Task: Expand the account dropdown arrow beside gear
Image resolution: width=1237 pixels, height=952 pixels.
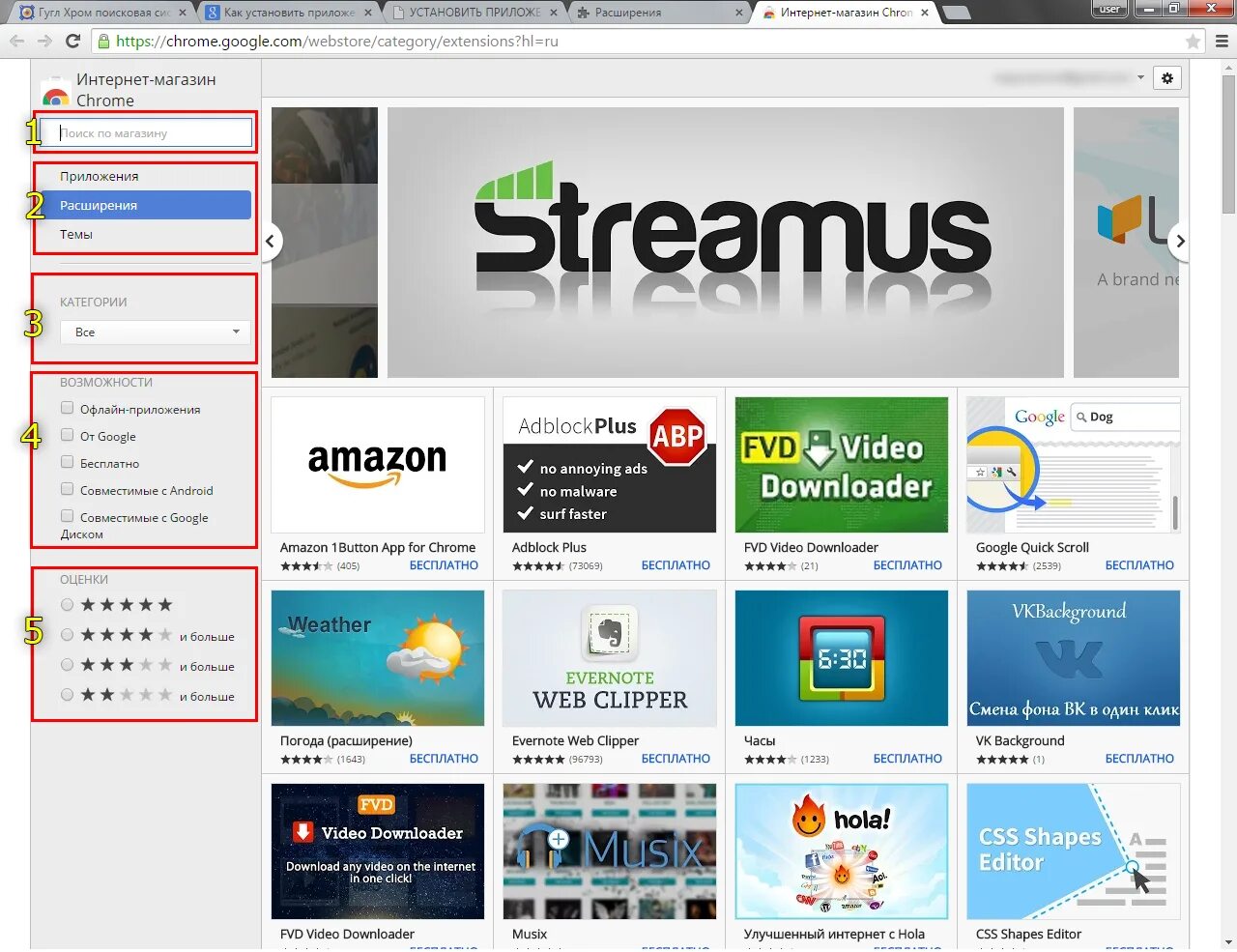Action: click(1141, 77)
